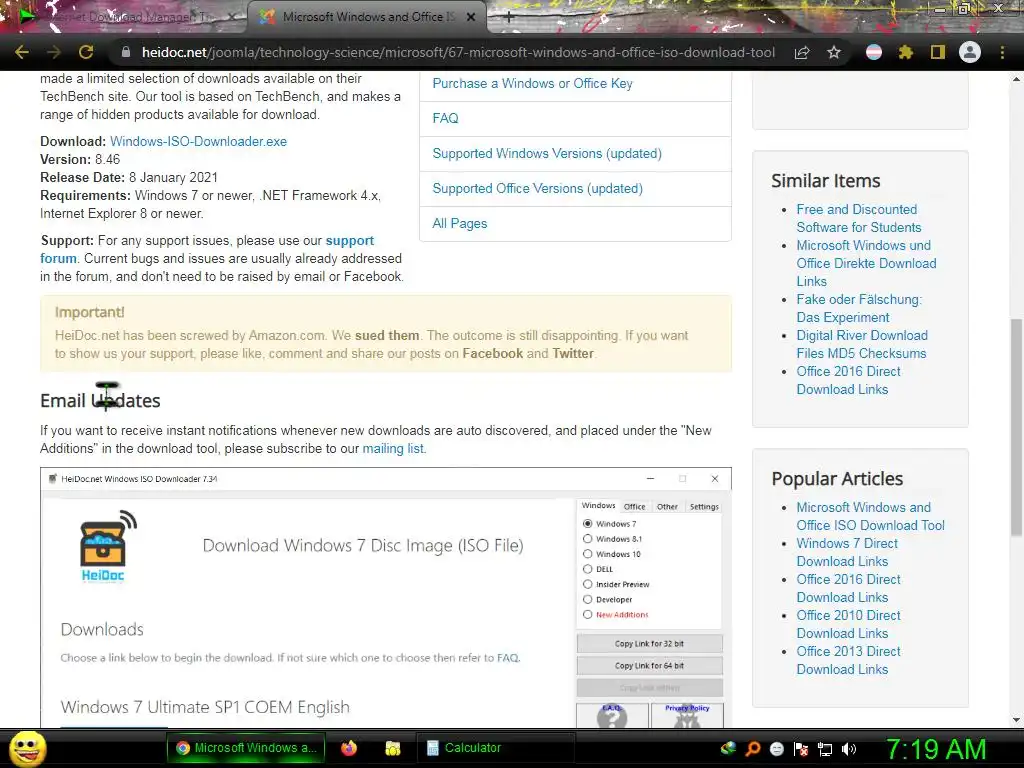Open the file folder taskbar icon
Image resolution: width=1024 pixels, height=768 pixels.
coord(392,748)
